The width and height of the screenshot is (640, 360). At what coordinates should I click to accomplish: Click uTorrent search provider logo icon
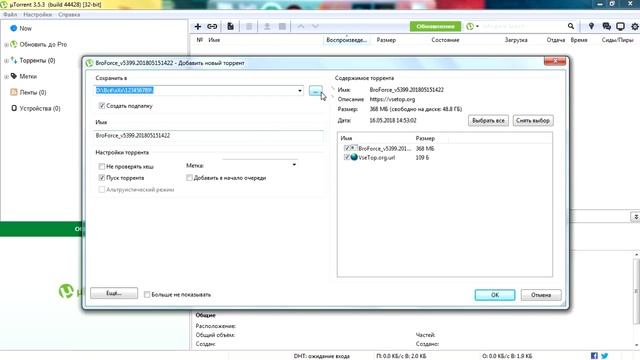[x=470, y=26]
